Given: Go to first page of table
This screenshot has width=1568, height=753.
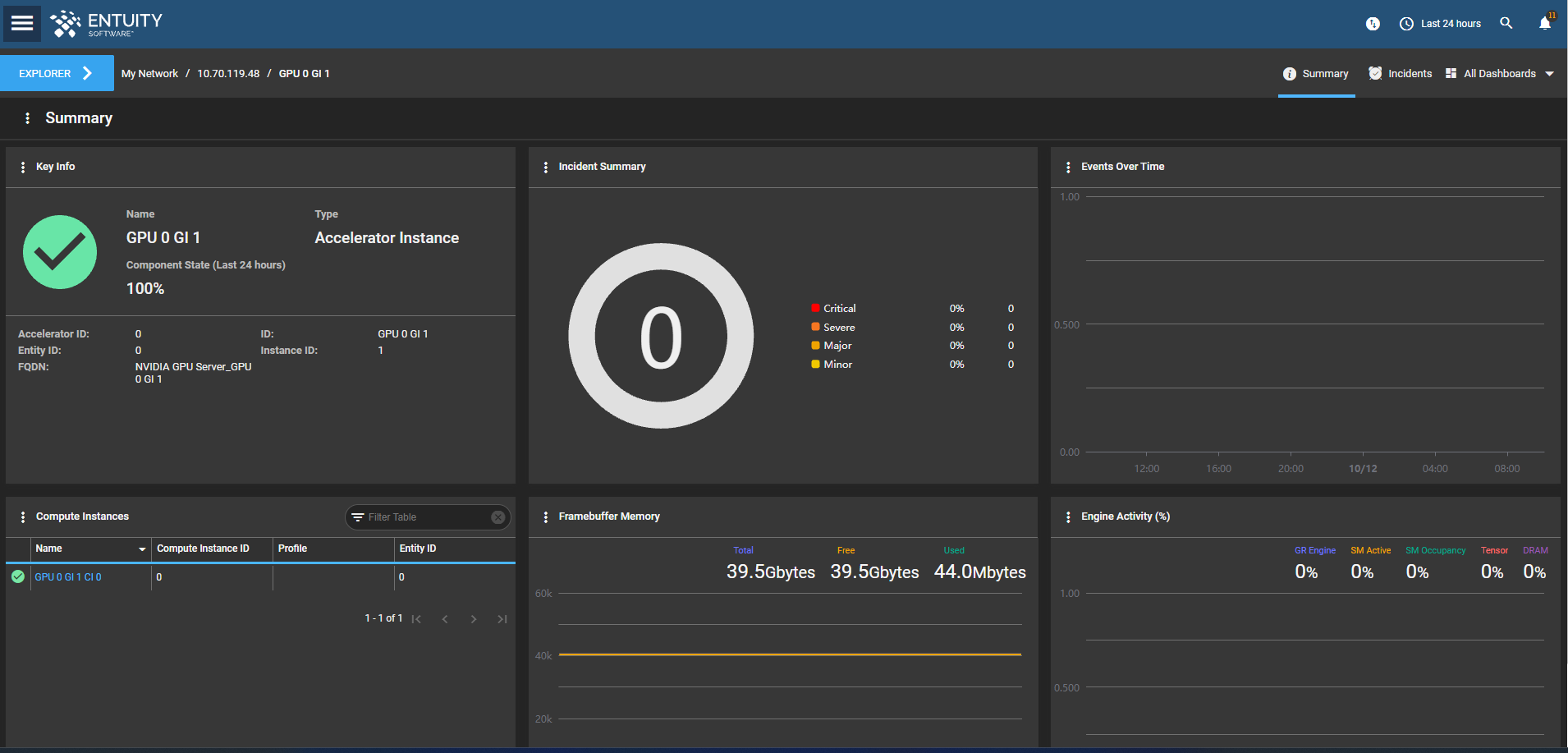Looking at the screenshot, I should click(x=416, y=619).
